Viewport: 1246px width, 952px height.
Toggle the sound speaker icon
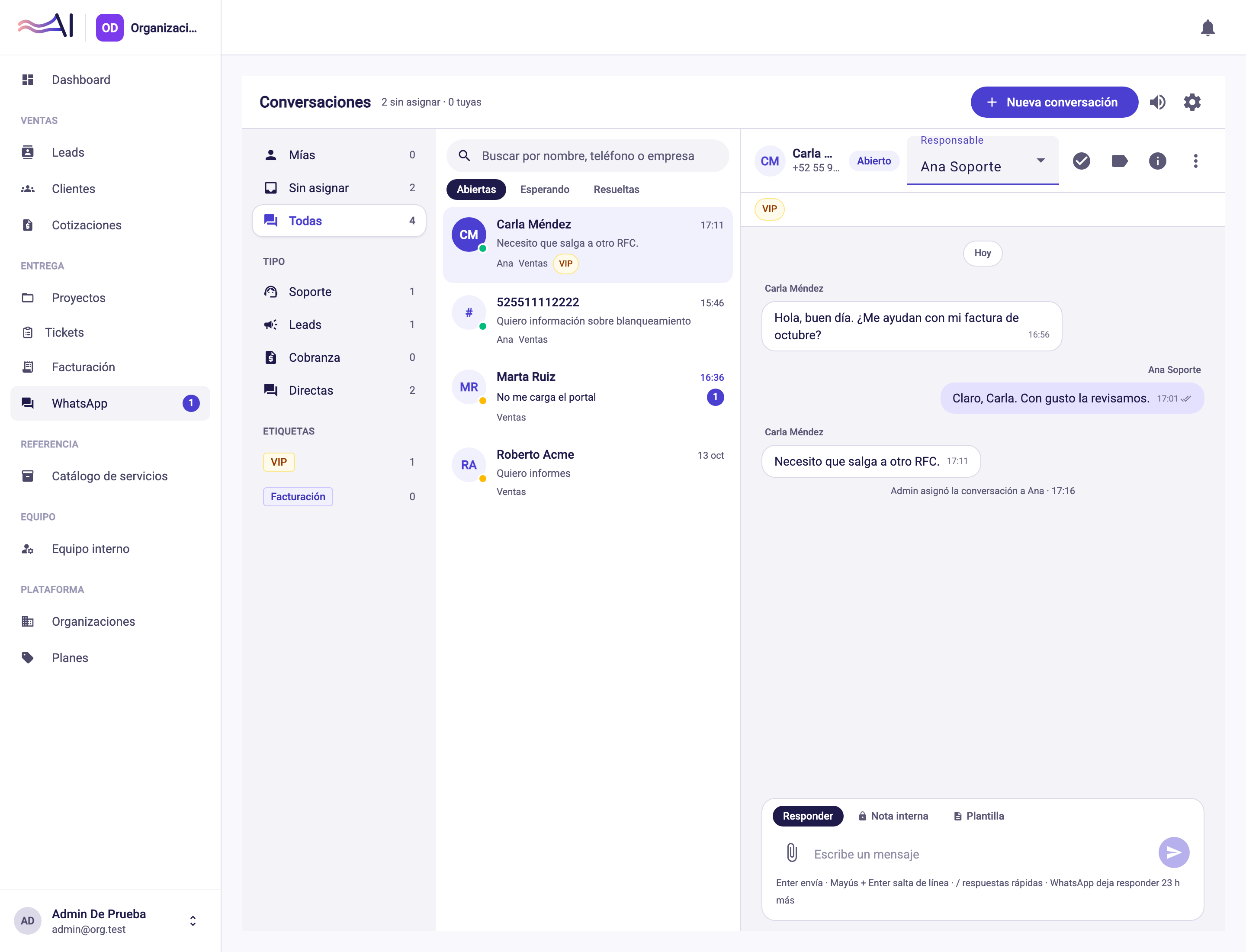point(1158,102)
